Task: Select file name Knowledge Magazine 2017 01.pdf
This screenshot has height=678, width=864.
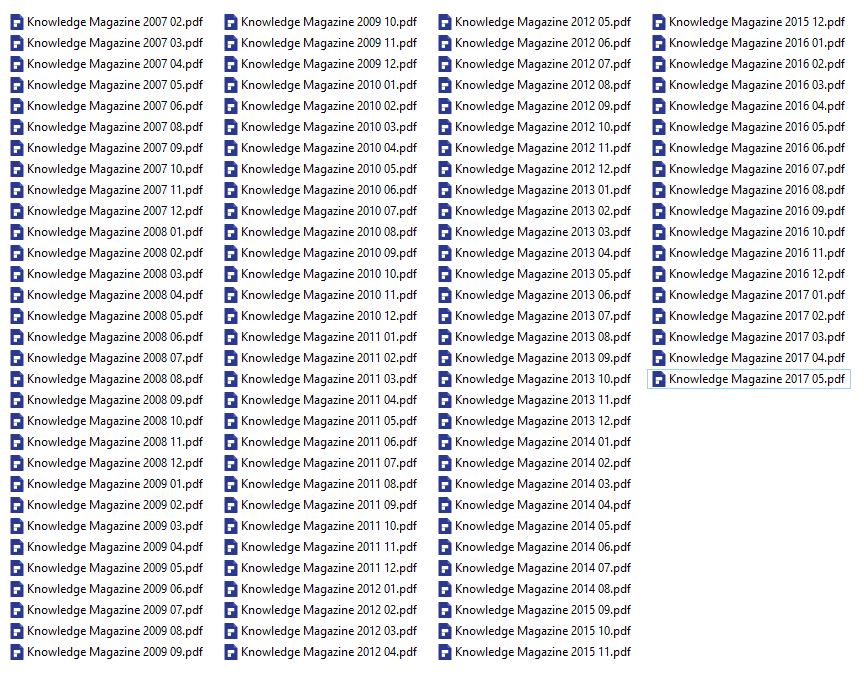Action: [x=756, y=295]
